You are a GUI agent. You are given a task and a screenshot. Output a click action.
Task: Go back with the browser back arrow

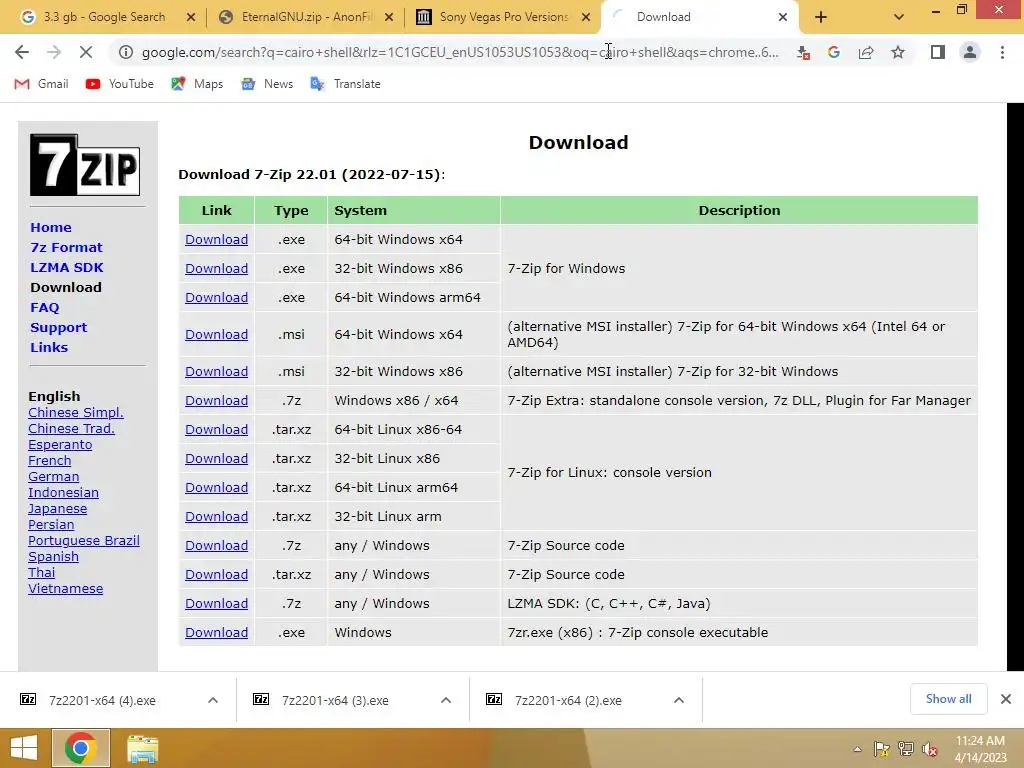point(22,52)
